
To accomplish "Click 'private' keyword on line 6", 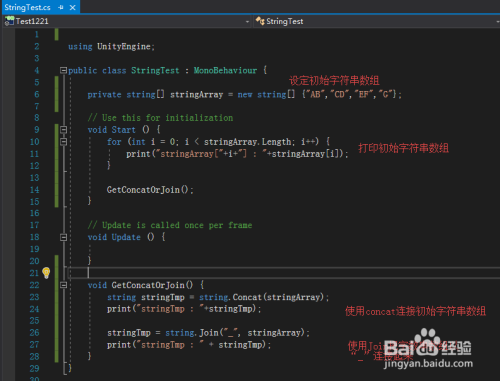I will point(104,95).
